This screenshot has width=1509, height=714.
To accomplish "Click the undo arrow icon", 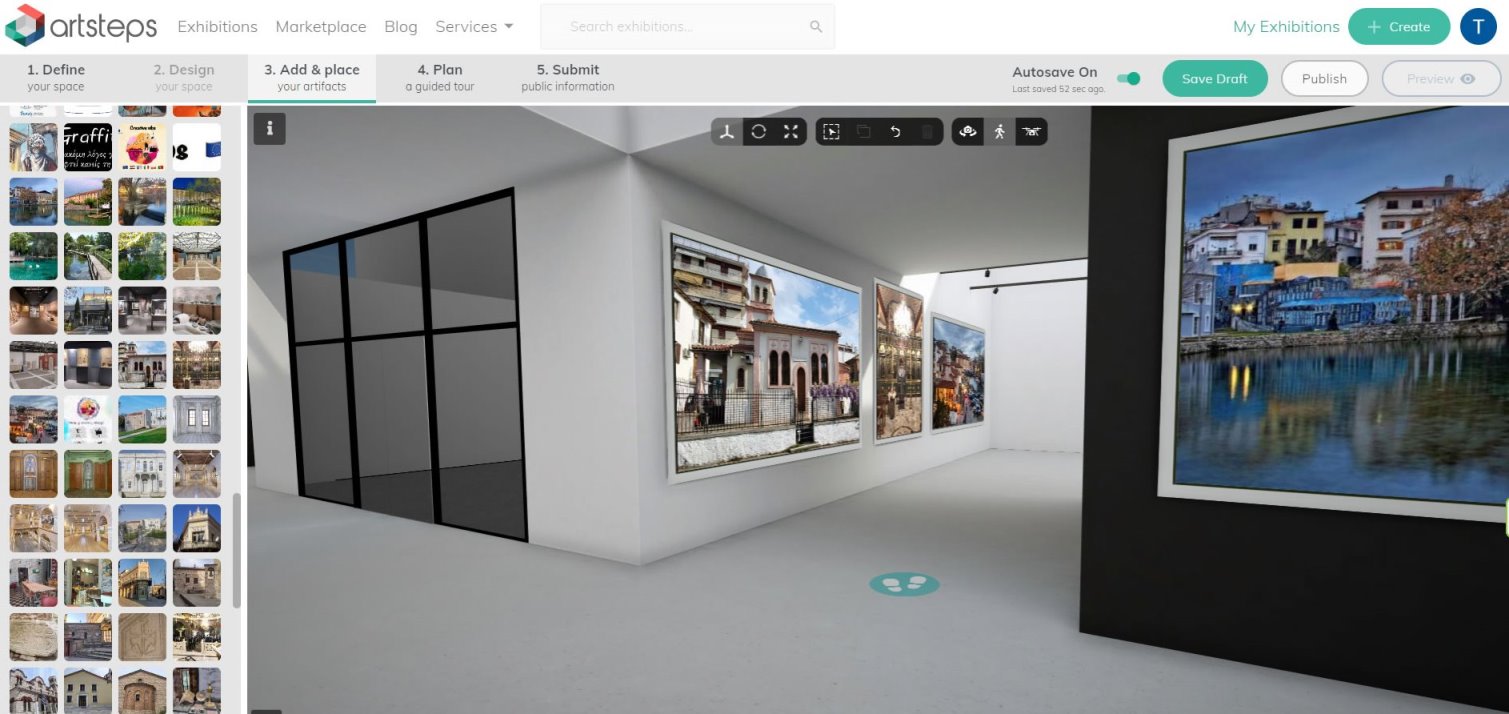I will point(895,132).
